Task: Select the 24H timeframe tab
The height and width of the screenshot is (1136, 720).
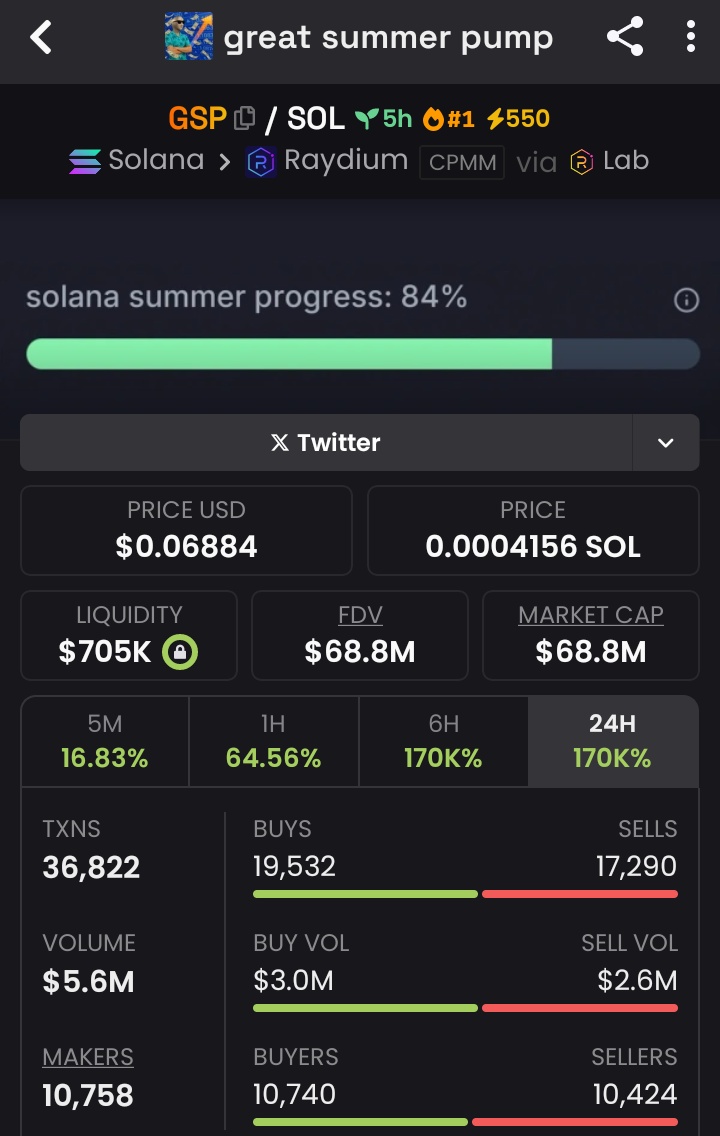Action: click(x=613, y=741)
